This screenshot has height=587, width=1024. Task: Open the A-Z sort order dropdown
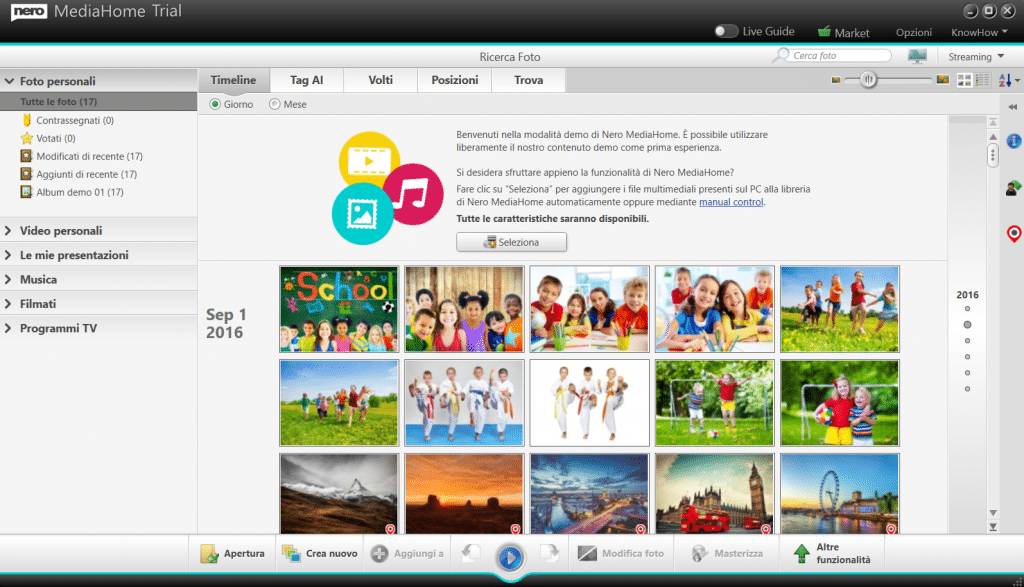click(x=1009, y=80)
